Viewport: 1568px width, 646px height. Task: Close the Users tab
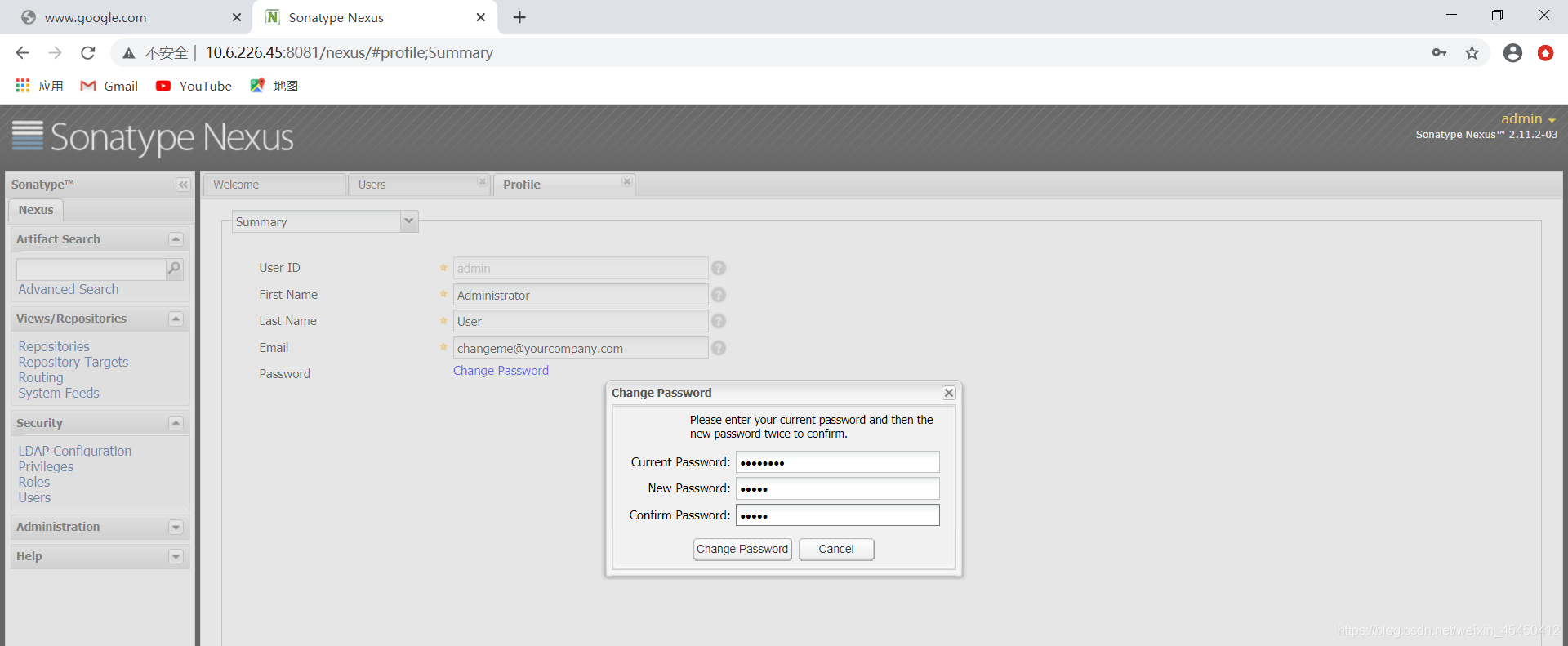pos(483,181)
